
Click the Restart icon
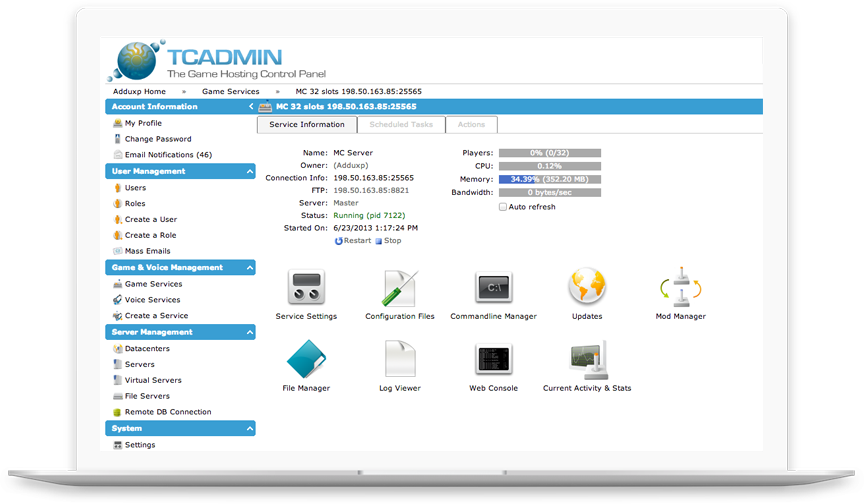click(x=338, y=241)
